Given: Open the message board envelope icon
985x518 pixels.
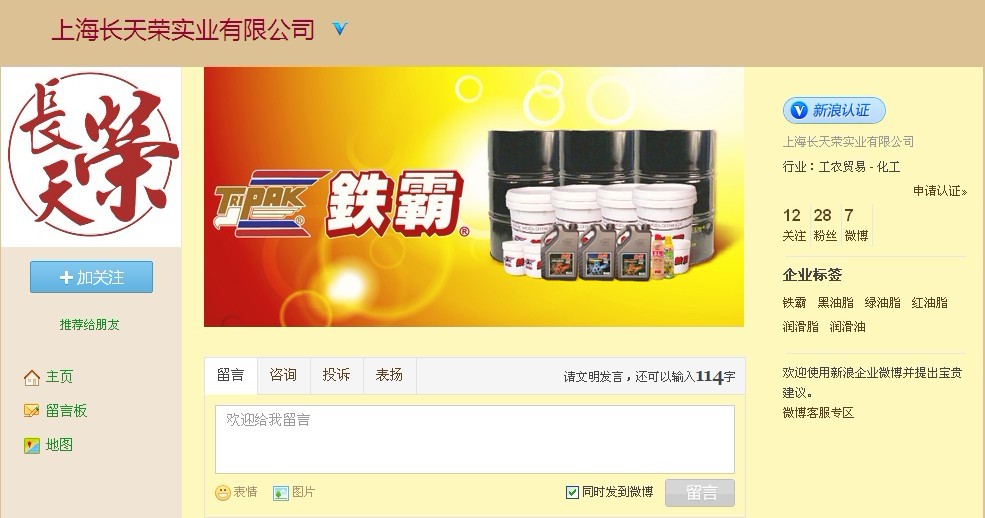Looking at the screenshot, I should (31, 411).
